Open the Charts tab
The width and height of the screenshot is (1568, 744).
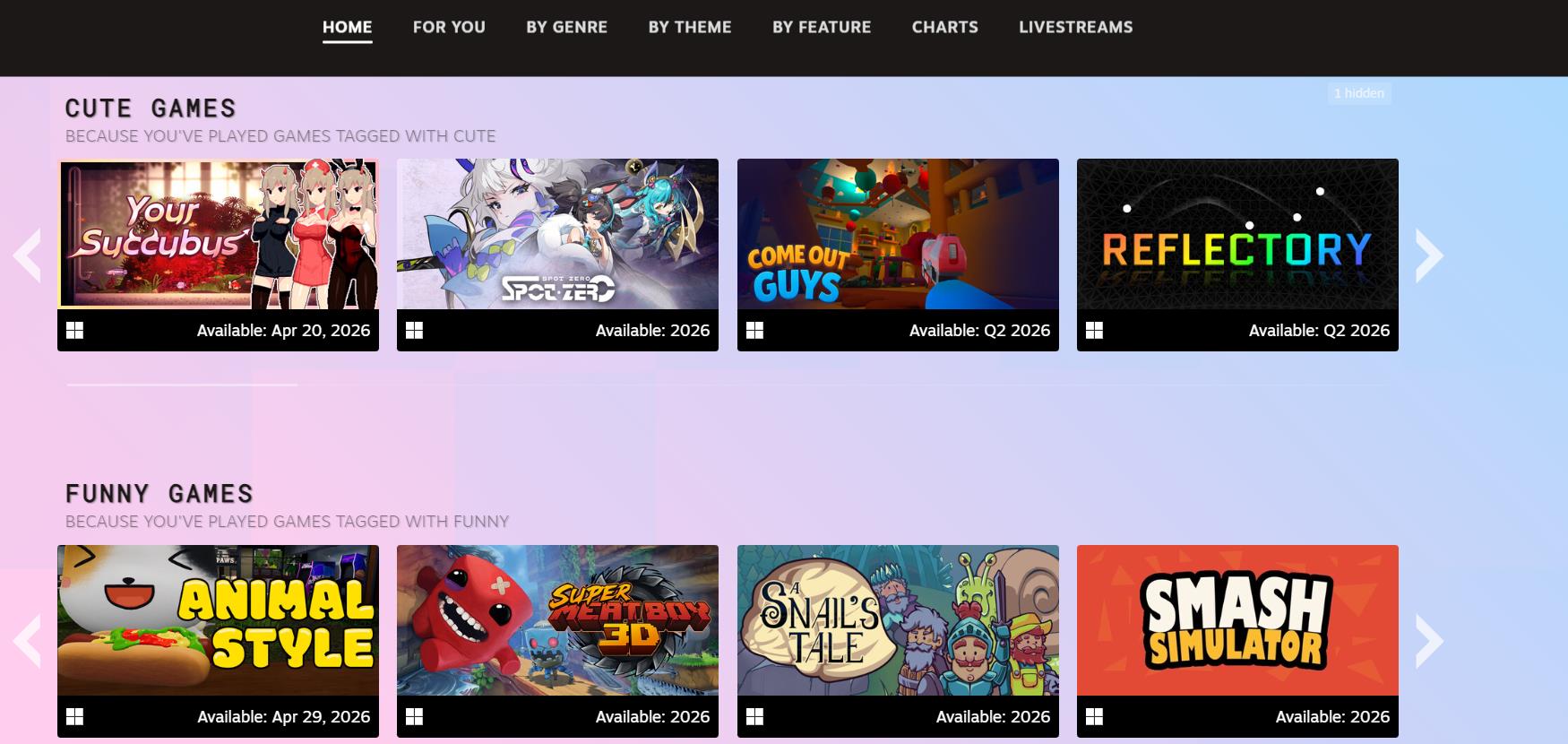pos(944,27)
